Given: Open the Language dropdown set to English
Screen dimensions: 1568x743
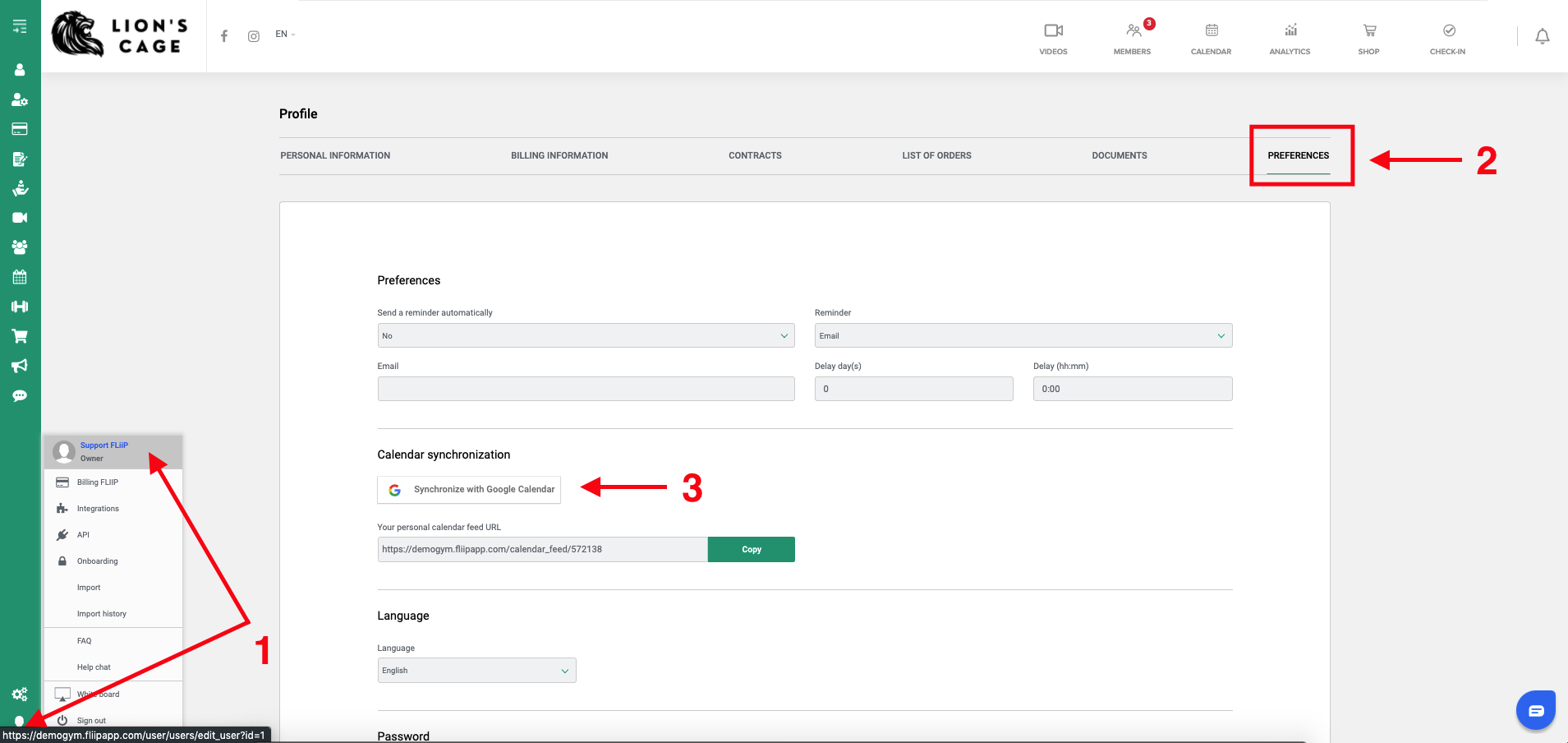Looking at the screenshot, I should (x=476, y=671).
